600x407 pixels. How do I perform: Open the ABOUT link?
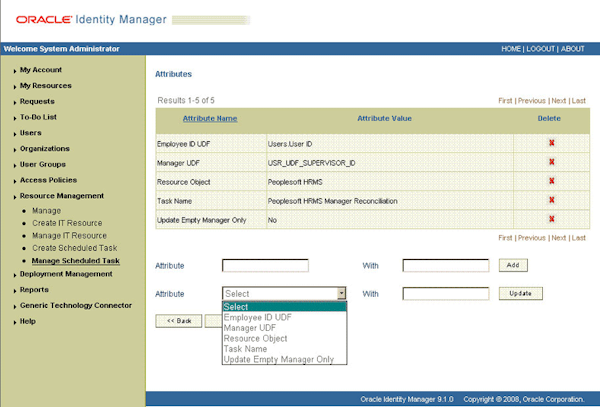tap(572, 49)
